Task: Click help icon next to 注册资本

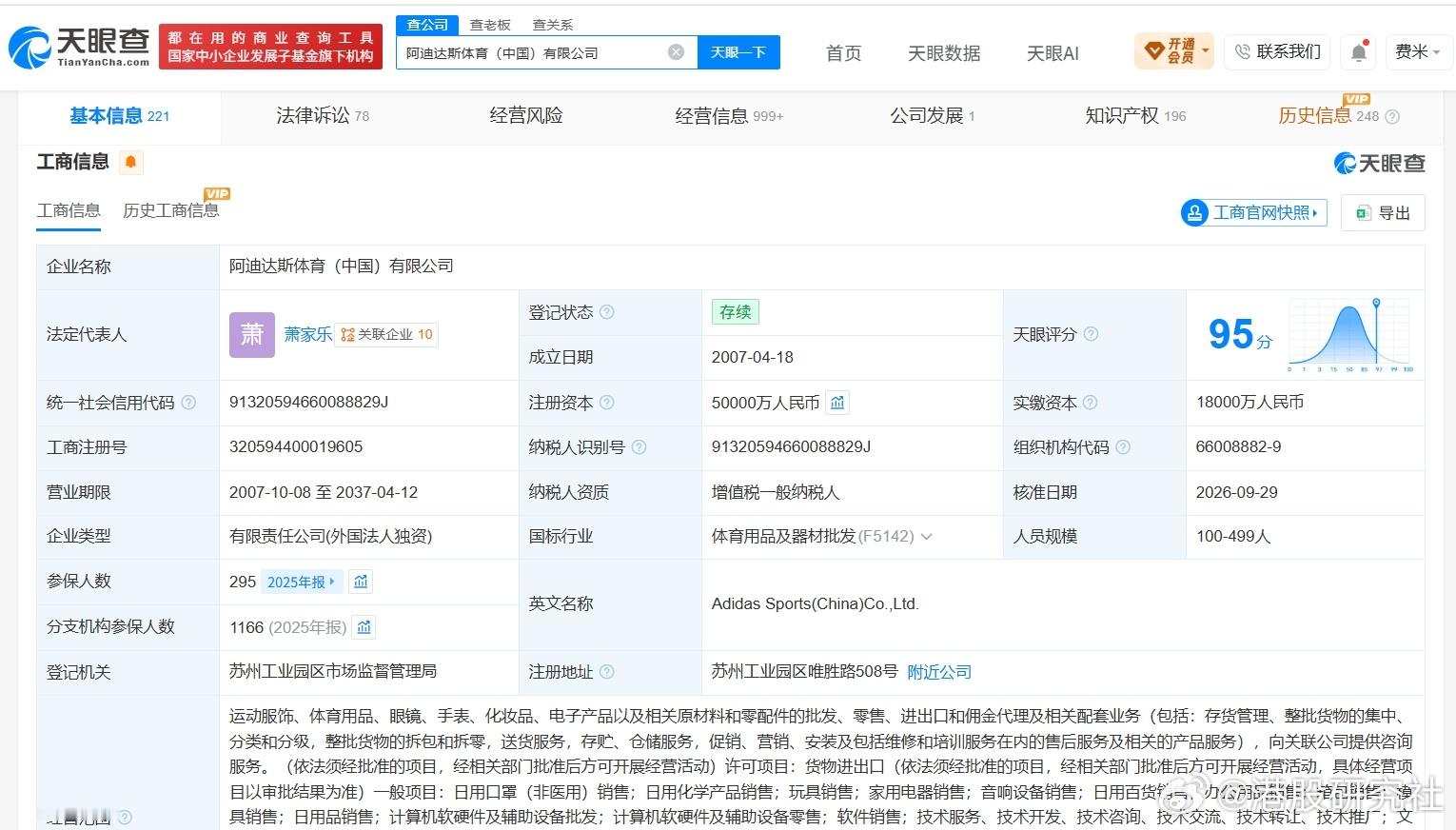Action: click(607, 403)
